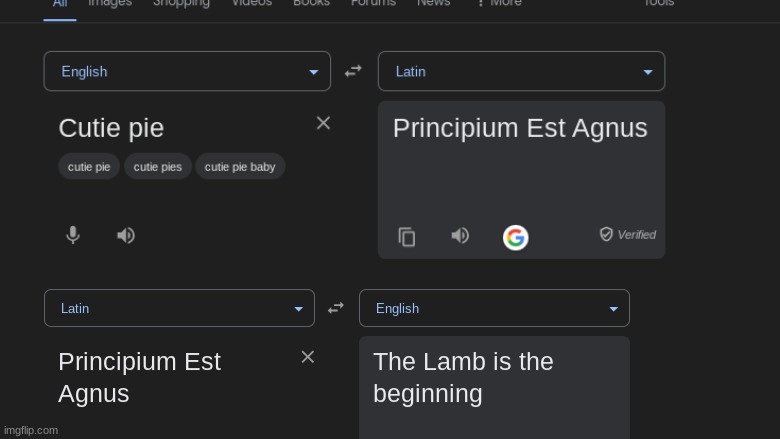Screen dimensions: 780x439
Task: Switch to the Shopping search tab
Action: tap(181, 3)
